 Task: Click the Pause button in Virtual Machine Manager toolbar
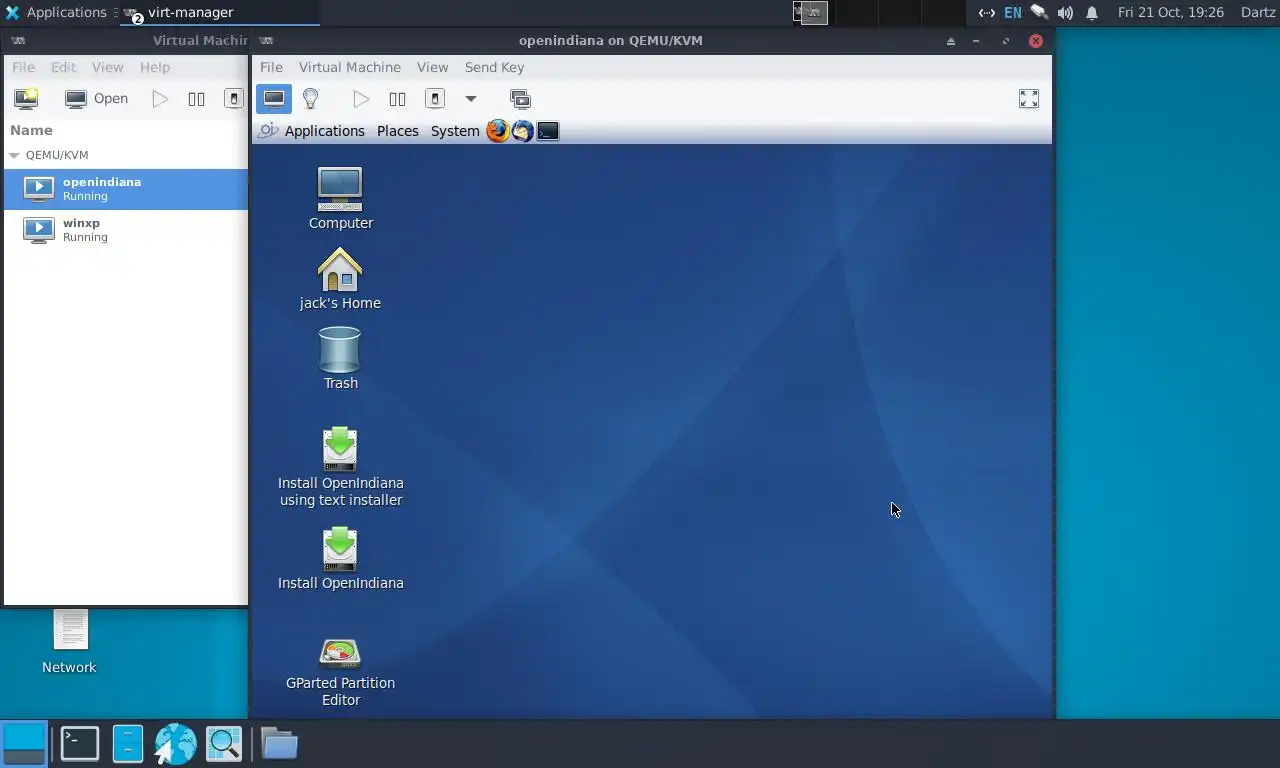(196, 98)
